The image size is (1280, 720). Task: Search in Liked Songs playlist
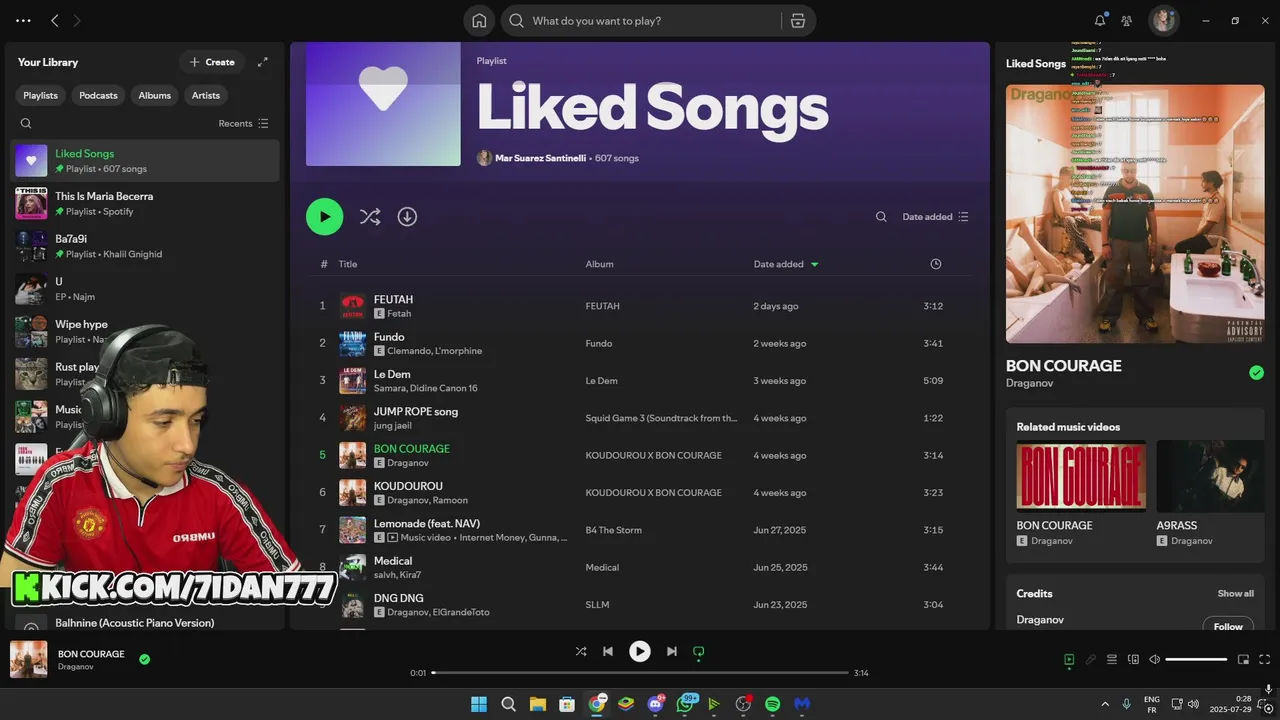click(881, 217)
